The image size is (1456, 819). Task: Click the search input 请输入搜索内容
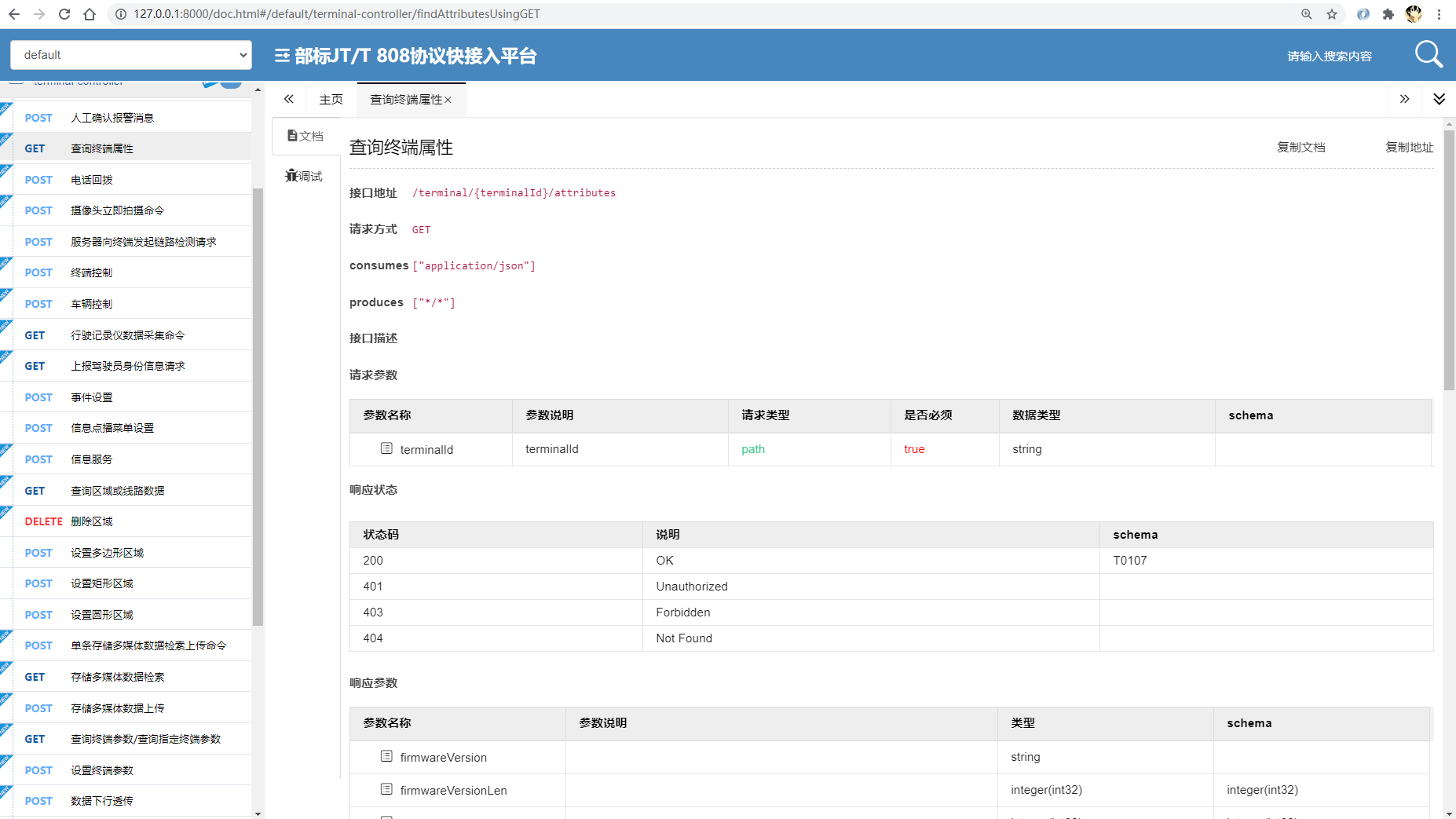click(x=1329, y=56)
